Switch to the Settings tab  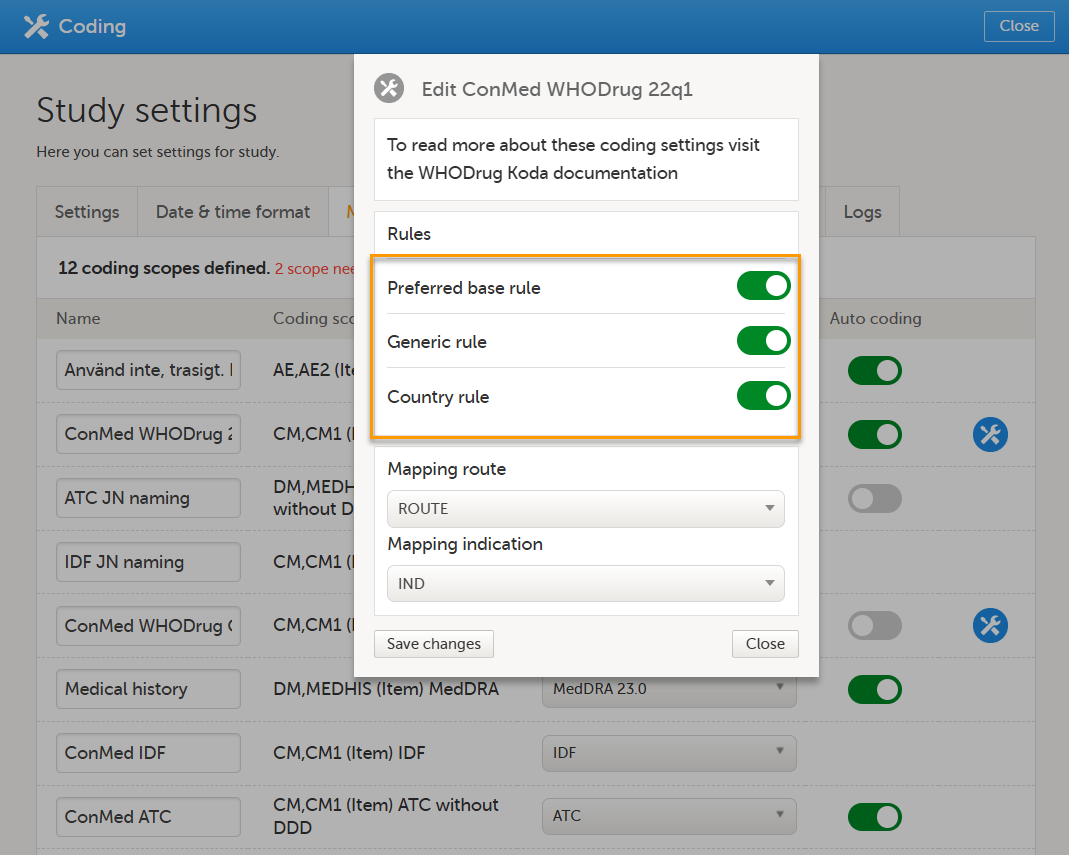pos(87,212)
